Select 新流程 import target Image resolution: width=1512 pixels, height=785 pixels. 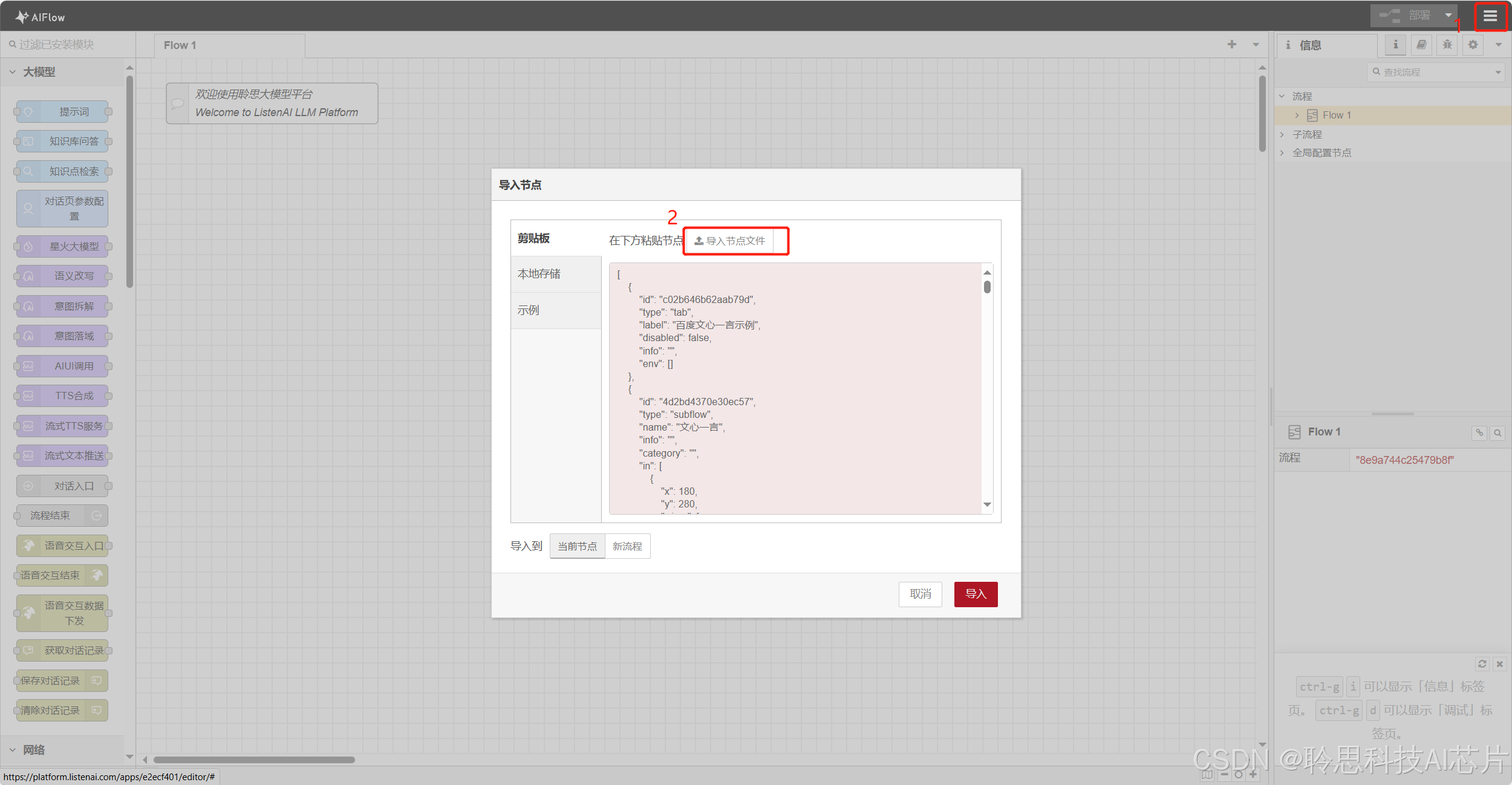[627, 546]
